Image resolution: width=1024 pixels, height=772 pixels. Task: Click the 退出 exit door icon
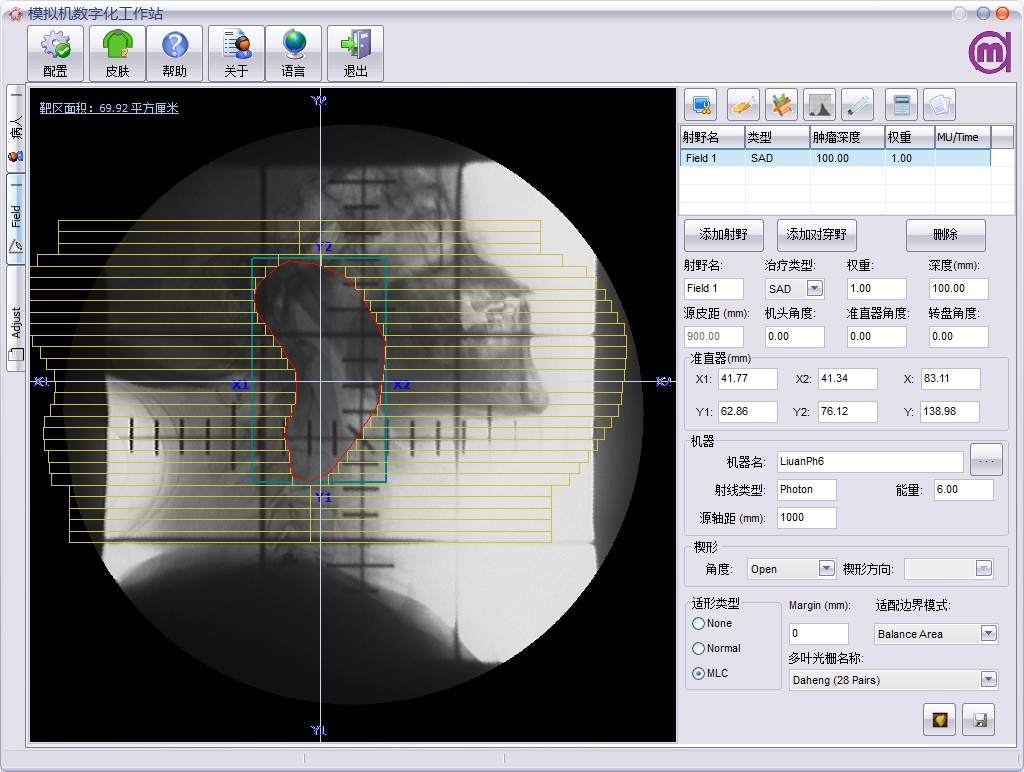click(x=355, y=54)
